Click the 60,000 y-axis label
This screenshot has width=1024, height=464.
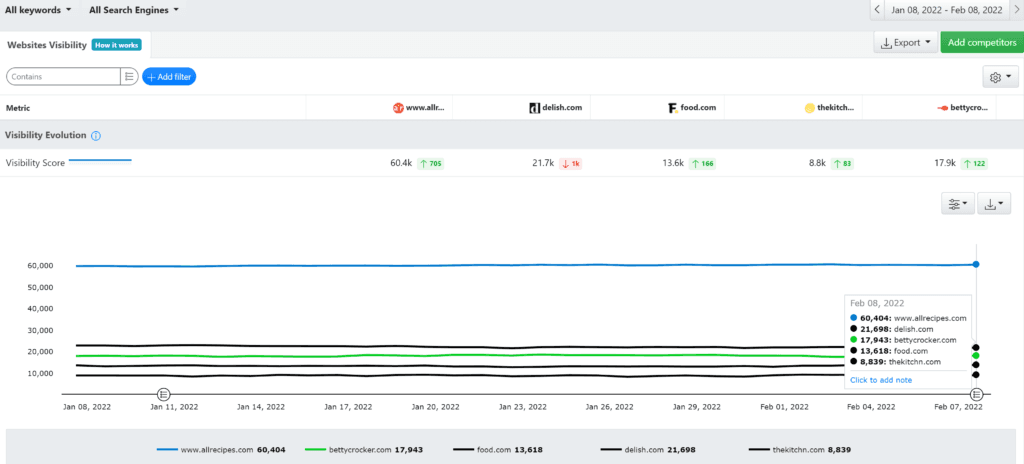pos(40,266)
